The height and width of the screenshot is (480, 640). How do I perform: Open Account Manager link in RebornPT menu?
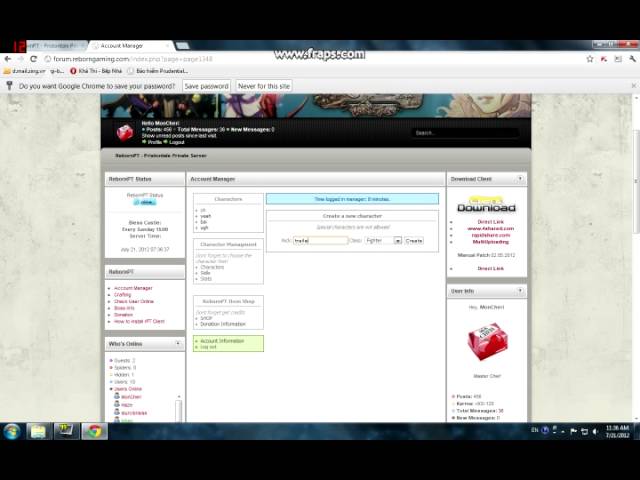(133, 288)
